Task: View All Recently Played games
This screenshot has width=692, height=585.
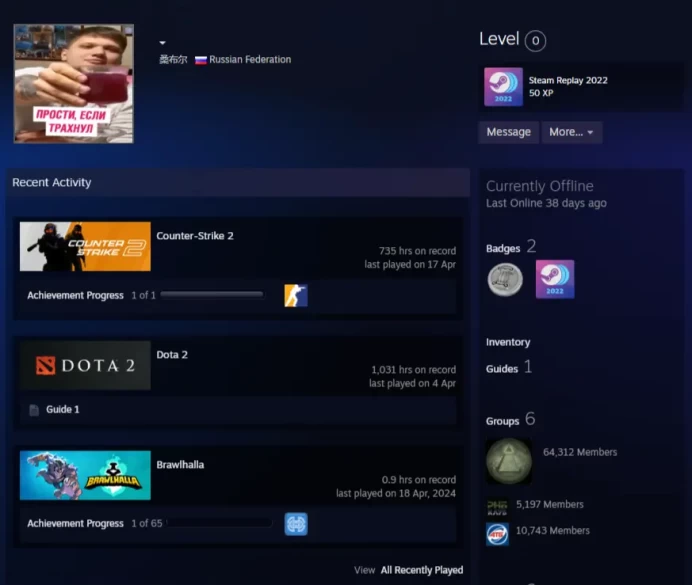Action: [x=421, y=570]
